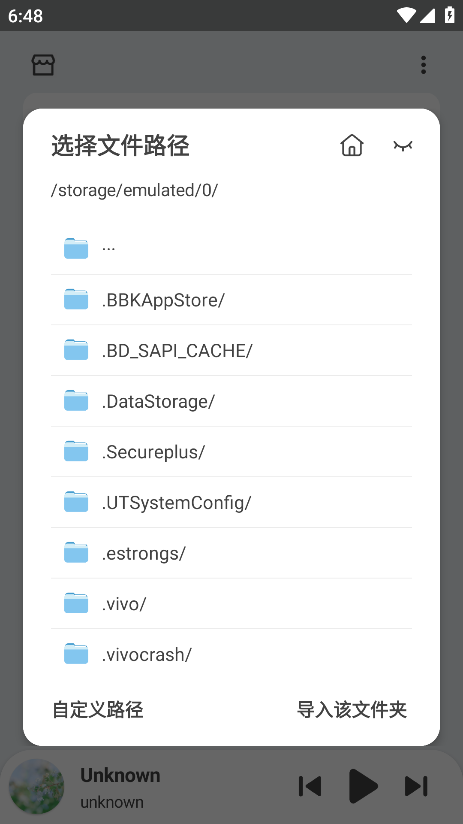Open the three-dot overflow menu
463x824 pixels.
(423, 65)
